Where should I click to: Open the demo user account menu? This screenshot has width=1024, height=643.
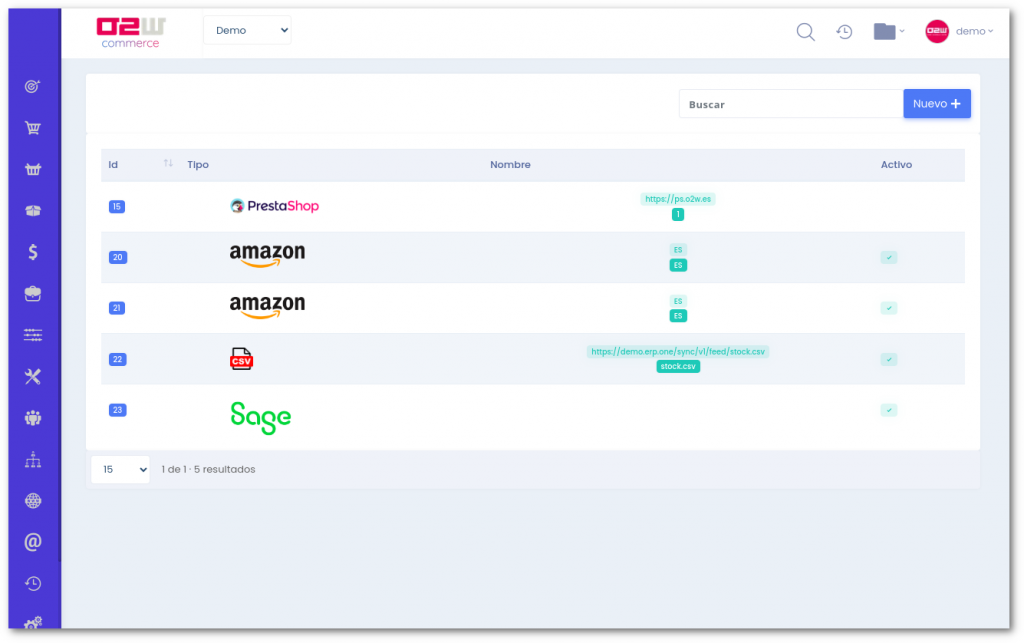coord(959,32)
